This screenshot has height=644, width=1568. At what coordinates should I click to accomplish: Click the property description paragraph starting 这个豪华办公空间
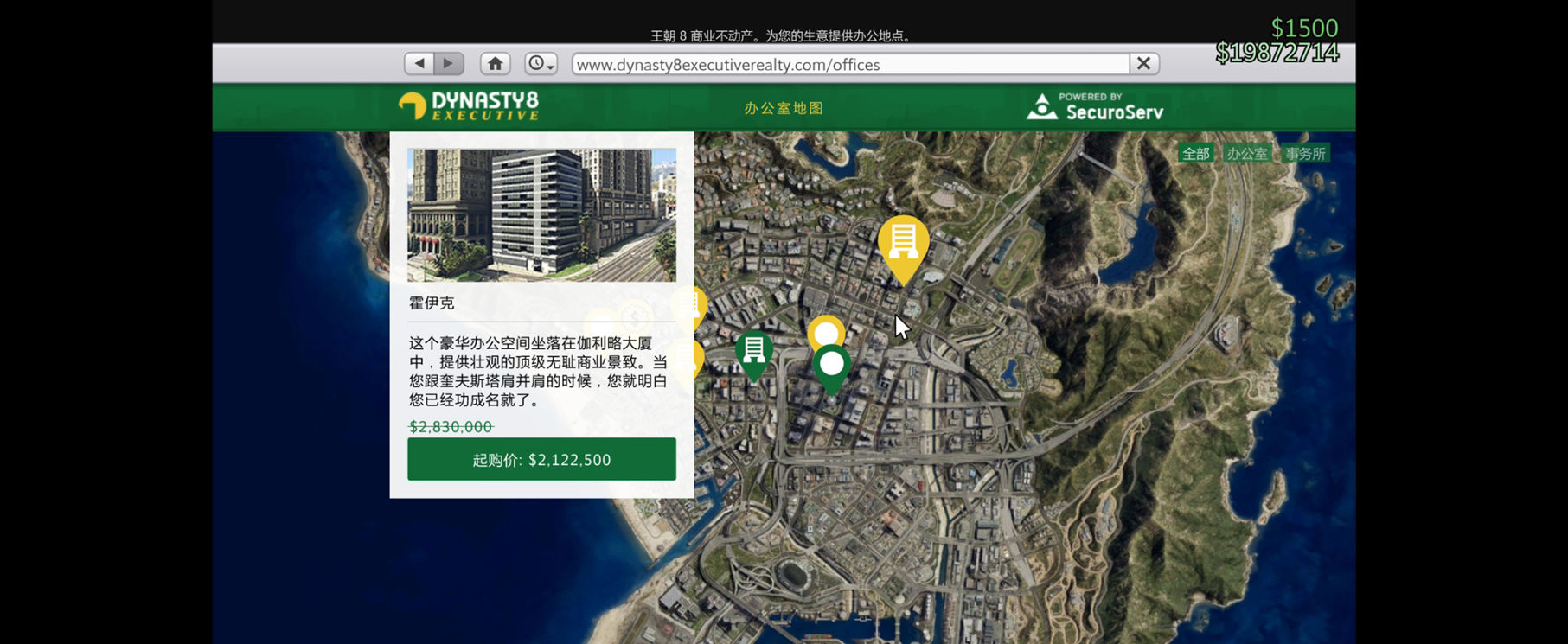[x=538, y=371]
